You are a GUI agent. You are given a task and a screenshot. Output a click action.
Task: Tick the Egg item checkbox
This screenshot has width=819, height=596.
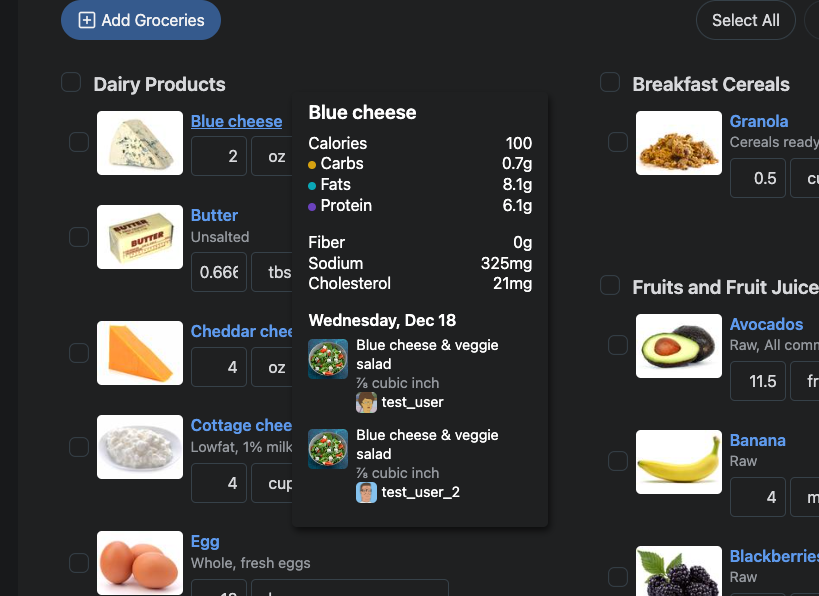pyautogui.click(x=79, y=563)
